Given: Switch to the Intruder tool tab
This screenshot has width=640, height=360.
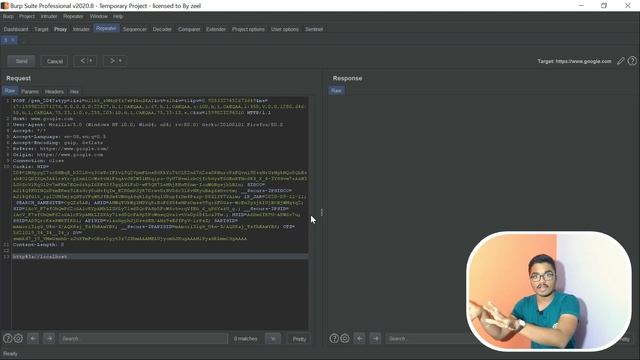Looking at the screenshot, I should (81, 29).
